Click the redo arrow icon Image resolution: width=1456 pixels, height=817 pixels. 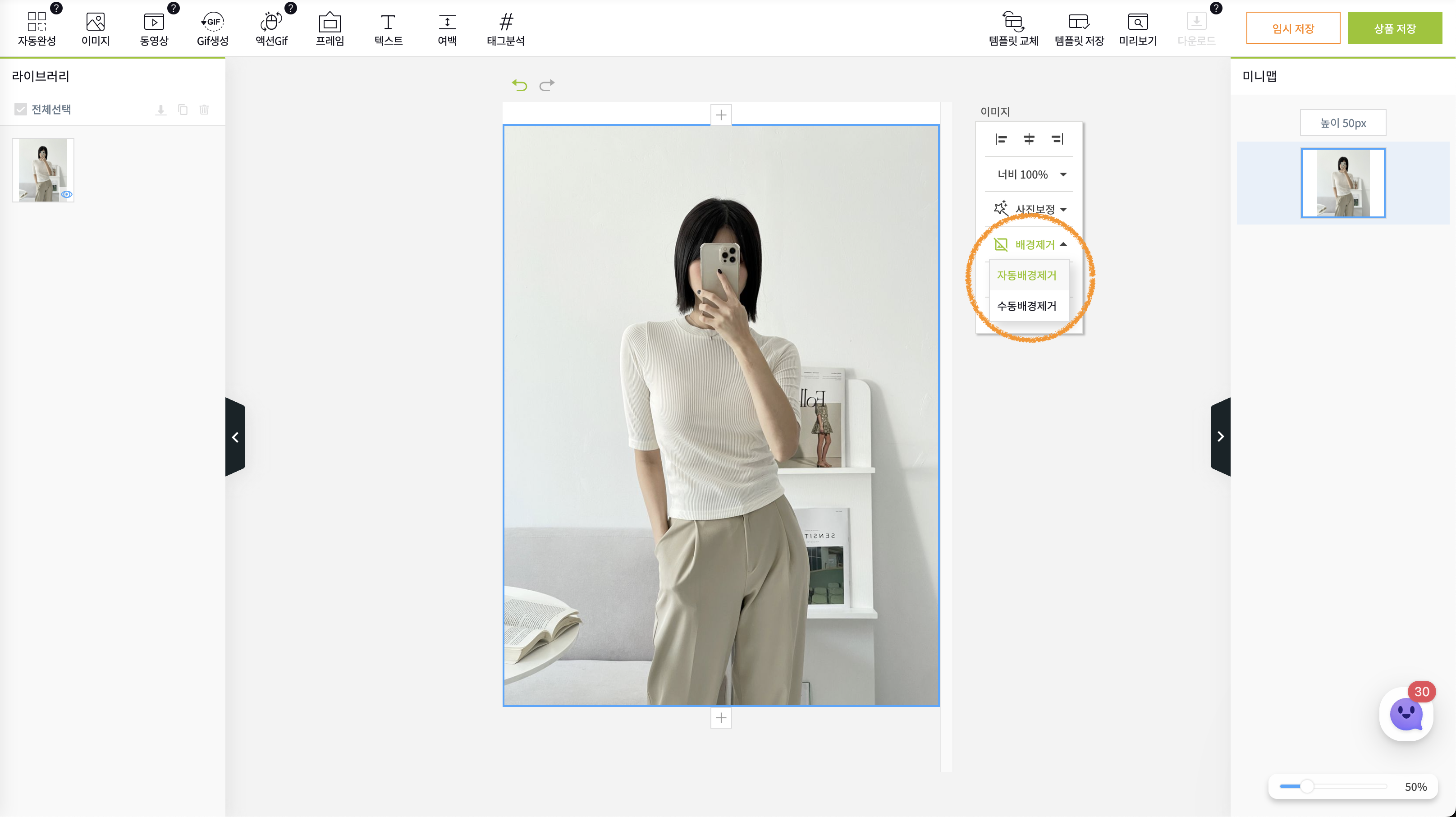(547, 85)
